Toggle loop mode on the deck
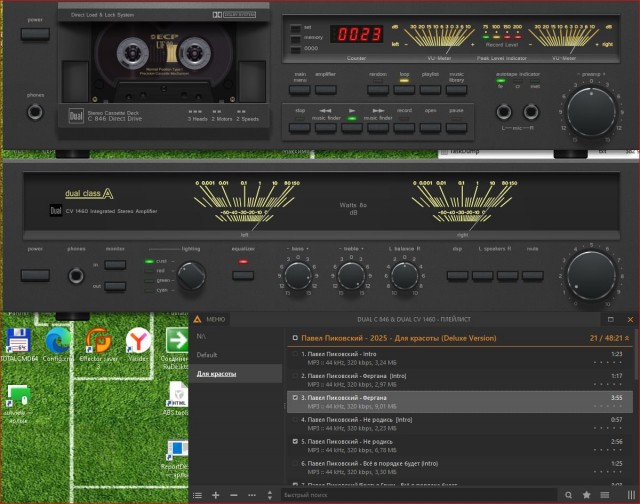This screenshot has height=504, width=640. (x=404, y=90)
